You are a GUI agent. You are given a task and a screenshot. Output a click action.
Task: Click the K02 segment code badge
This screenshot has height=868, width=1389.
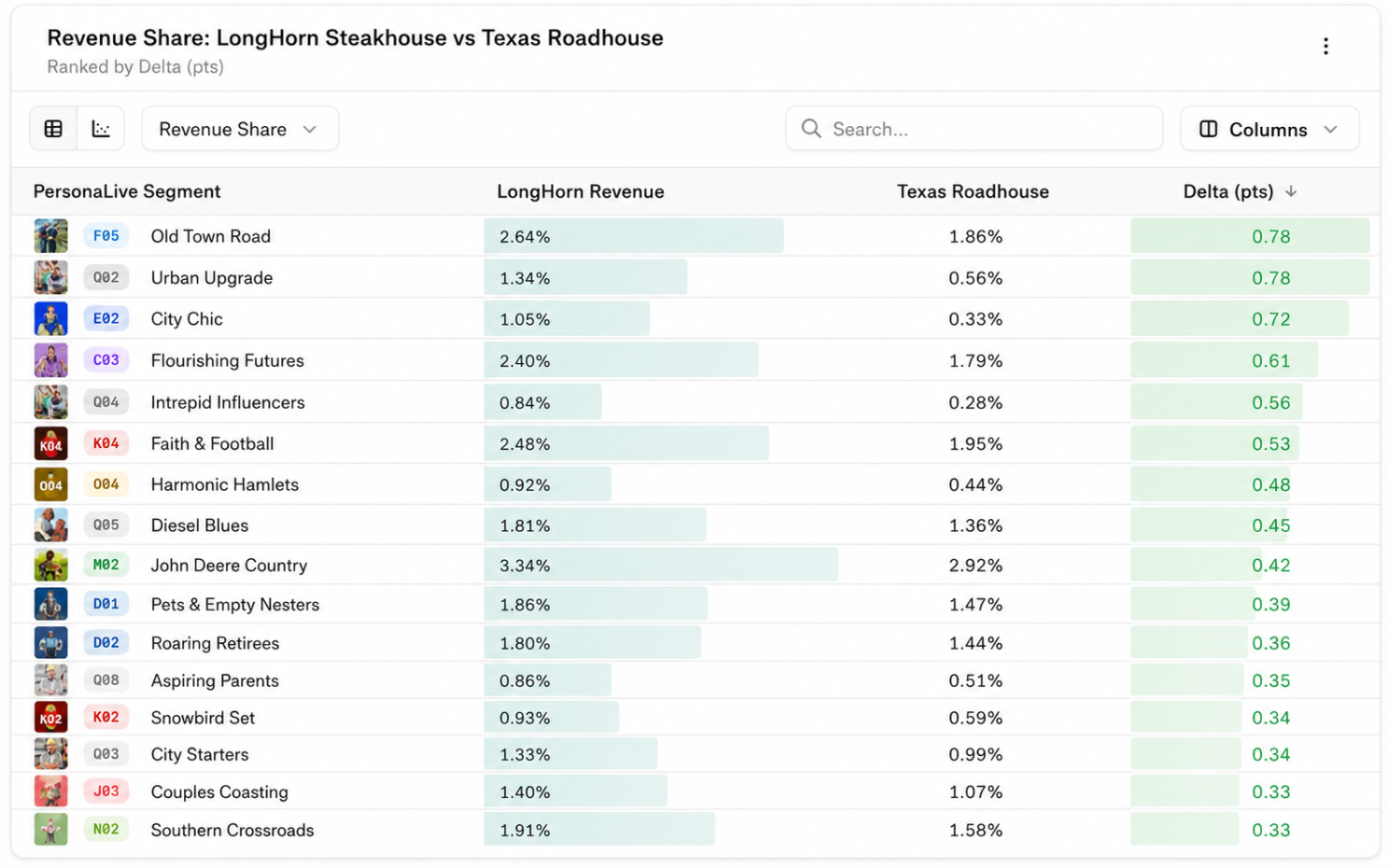click(105, 717)
